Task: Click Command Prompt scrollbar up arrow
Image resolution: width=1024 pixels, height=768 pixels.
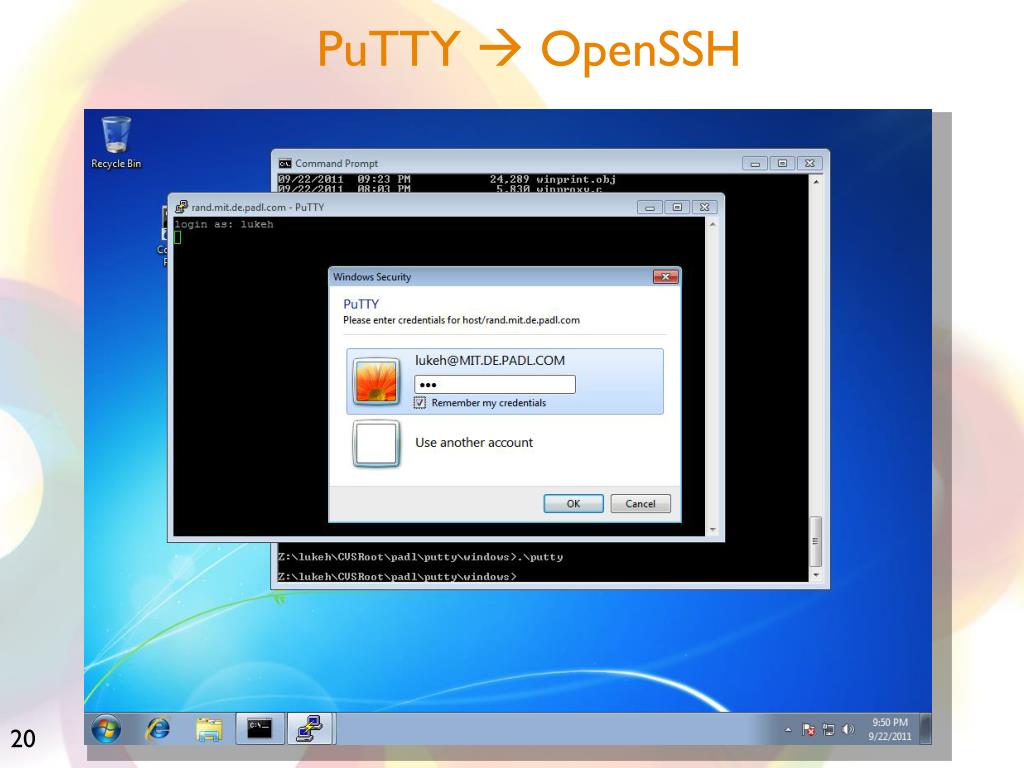Action: click(816, 182)
